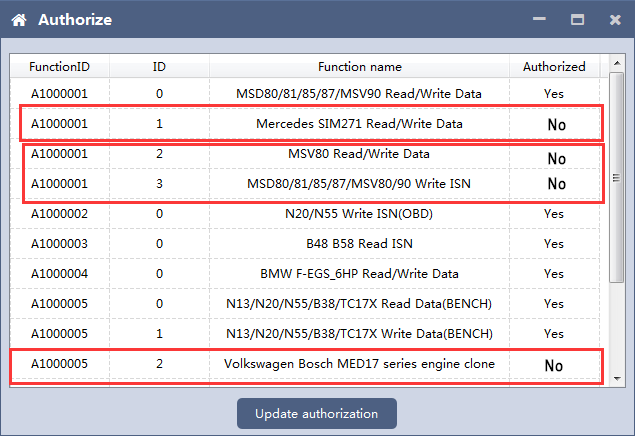This screenshot has width=635, height=436.
Task: Click the Authorize window title text
Action: tap(75, 19)
